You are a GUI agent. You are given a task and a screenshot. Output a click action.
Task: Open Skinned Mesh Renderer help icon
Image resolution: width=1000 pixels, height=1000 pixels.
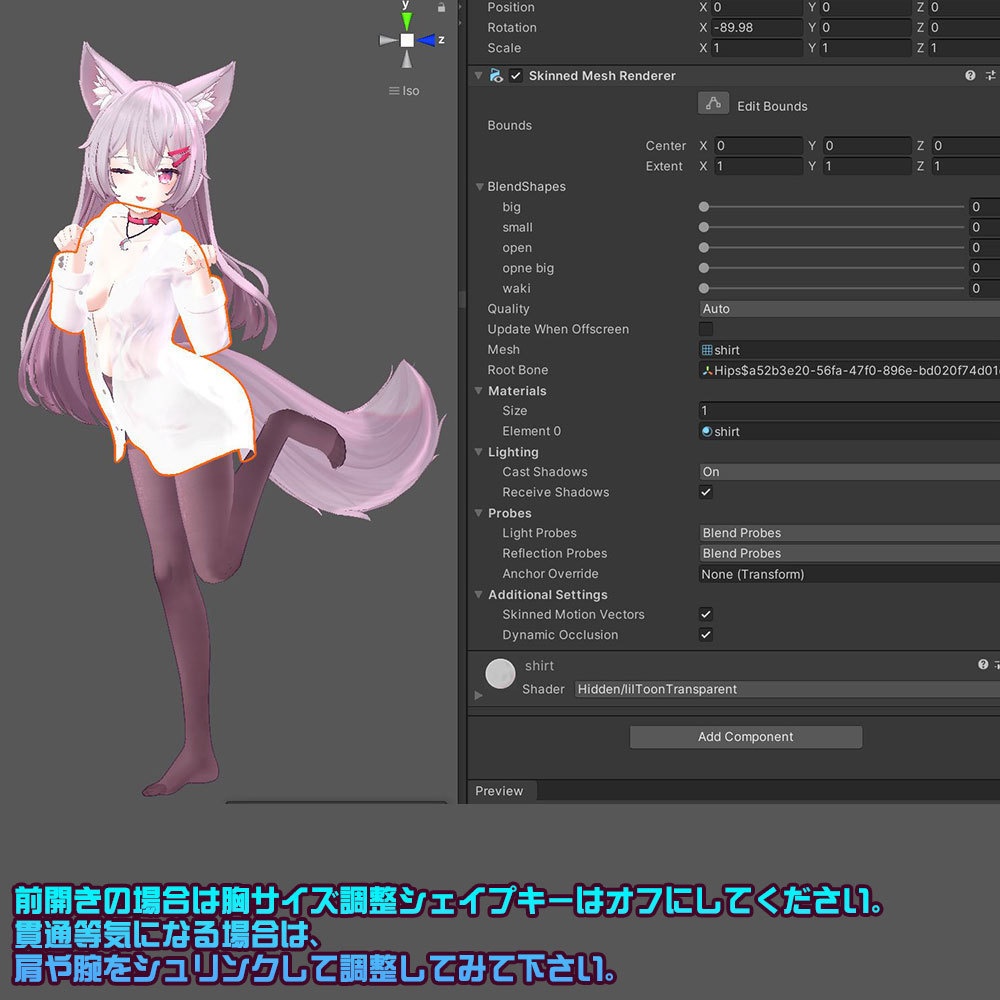(x=970, y=75)
